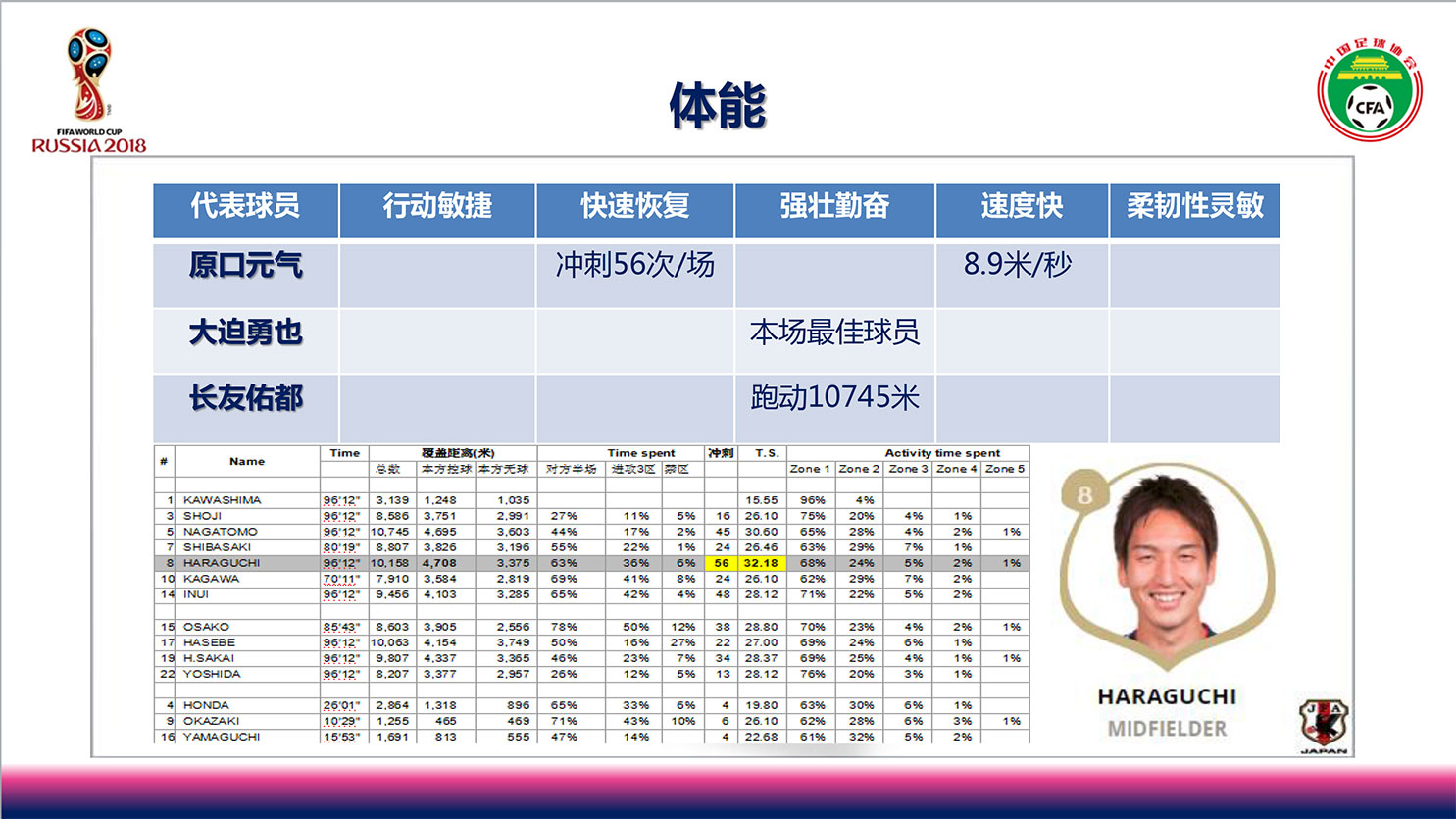Screen dimensions: 1456x819
Task: Click the number 8 jersey badge
Action: (1083, 494)
